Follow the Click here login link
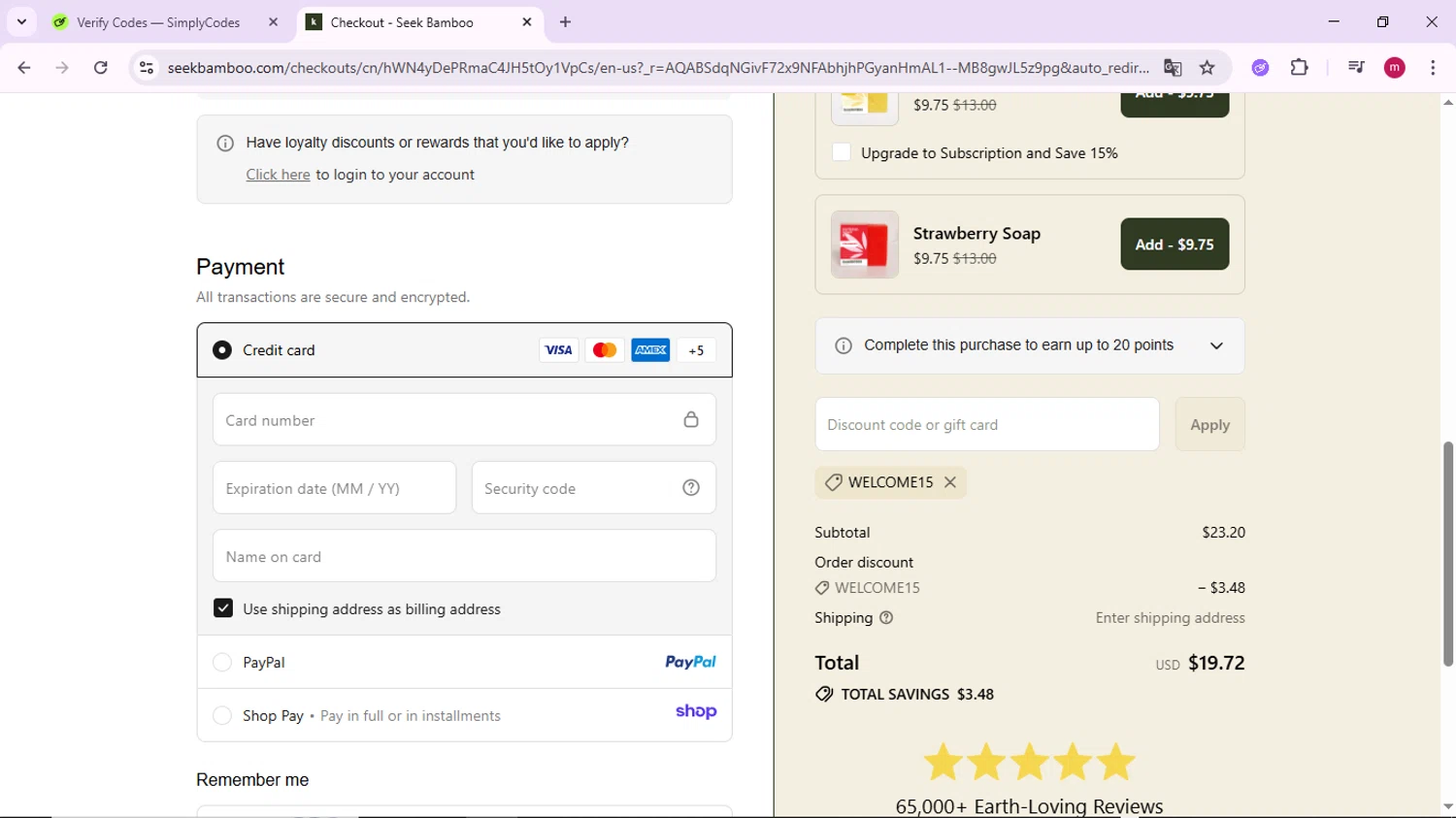This screenshot has height=818, width=1456. [x=278, y=175]
